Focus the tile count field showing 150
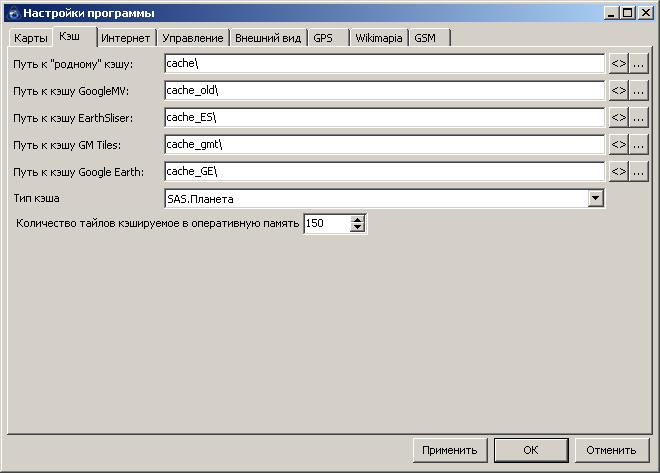 click(326, 224)
